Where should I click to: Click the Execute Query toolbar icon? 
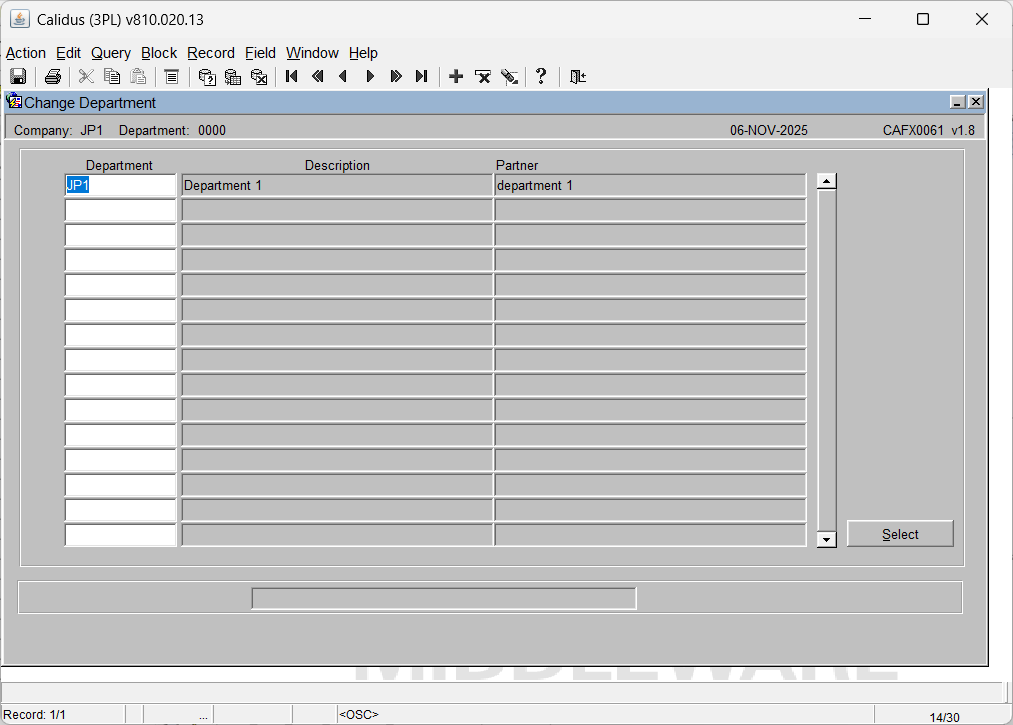[x=233, y=77]
